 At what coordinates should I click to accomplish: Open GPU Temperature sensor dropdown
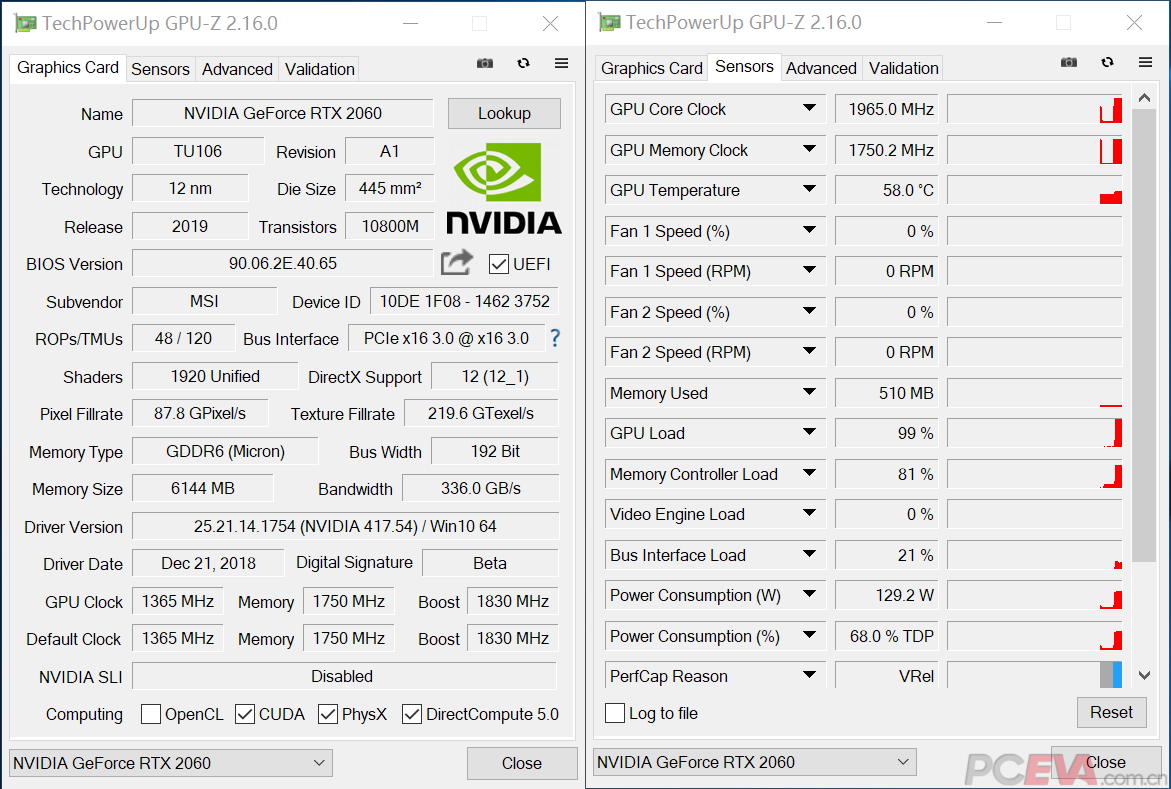(809, 190)
